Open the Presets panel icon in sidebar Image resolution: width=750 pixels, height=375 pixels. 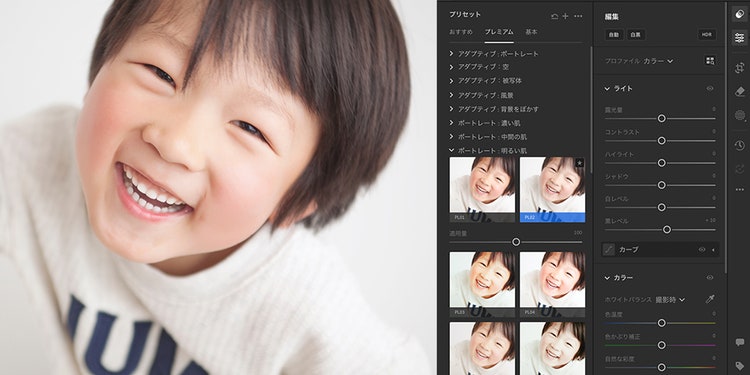click(739, 14)
